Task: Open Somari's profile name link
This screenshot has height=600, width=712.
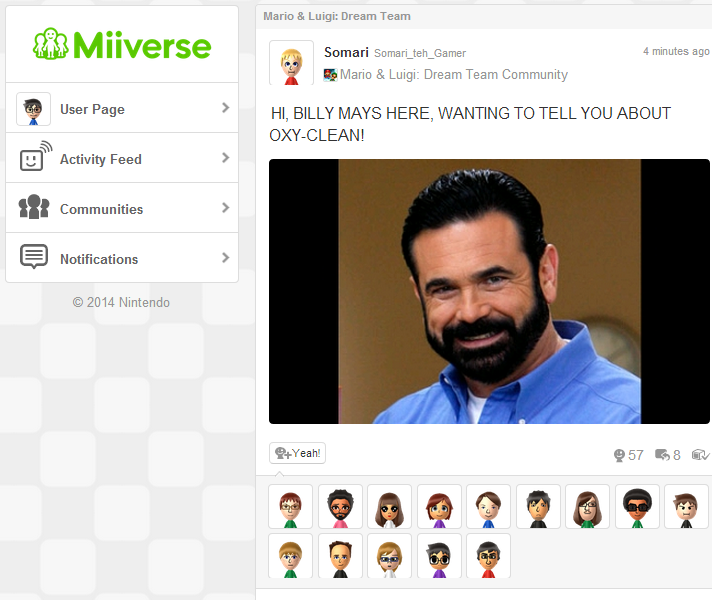Action: [346, 52]
